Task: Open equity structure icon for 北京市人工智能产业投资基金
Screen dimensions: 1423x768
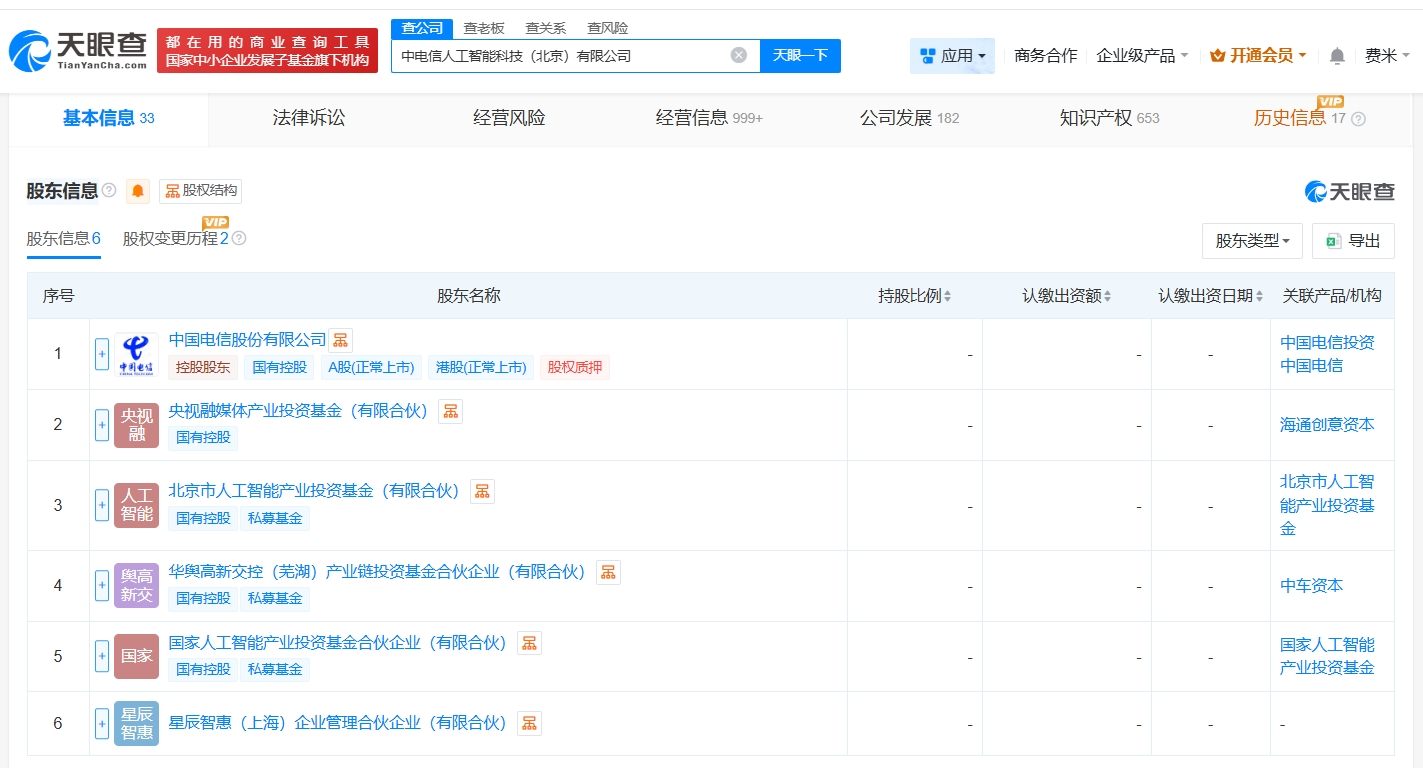Action: point(483,491)
